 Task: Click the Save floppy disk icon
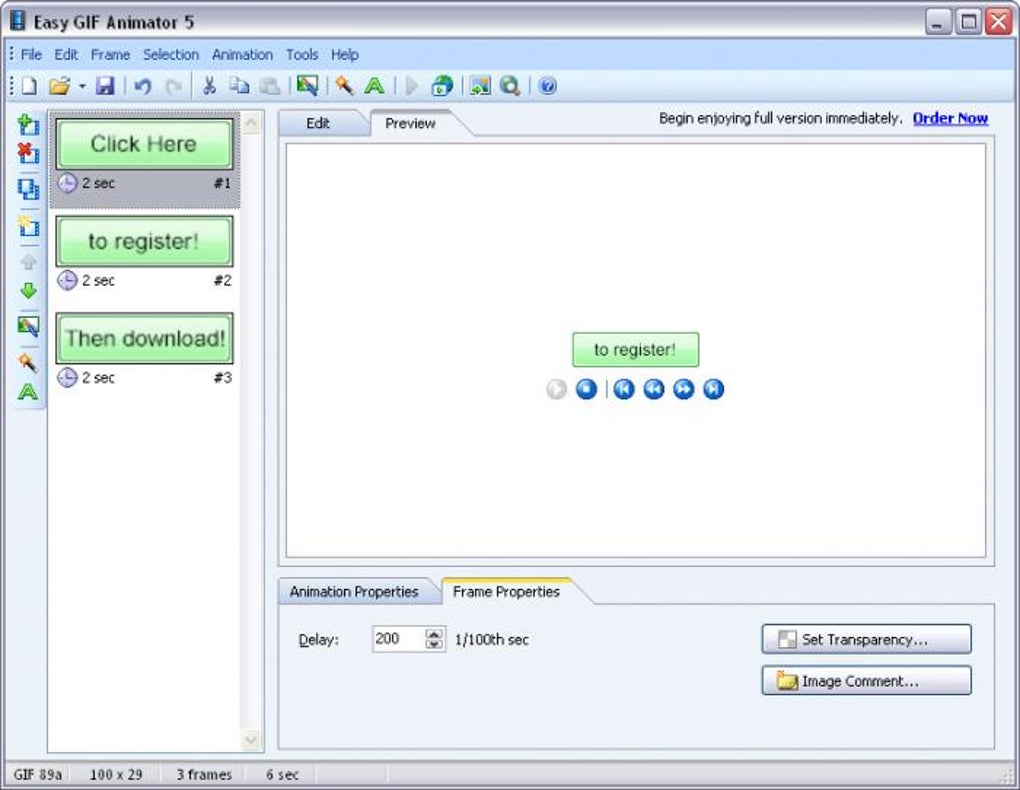105,86
